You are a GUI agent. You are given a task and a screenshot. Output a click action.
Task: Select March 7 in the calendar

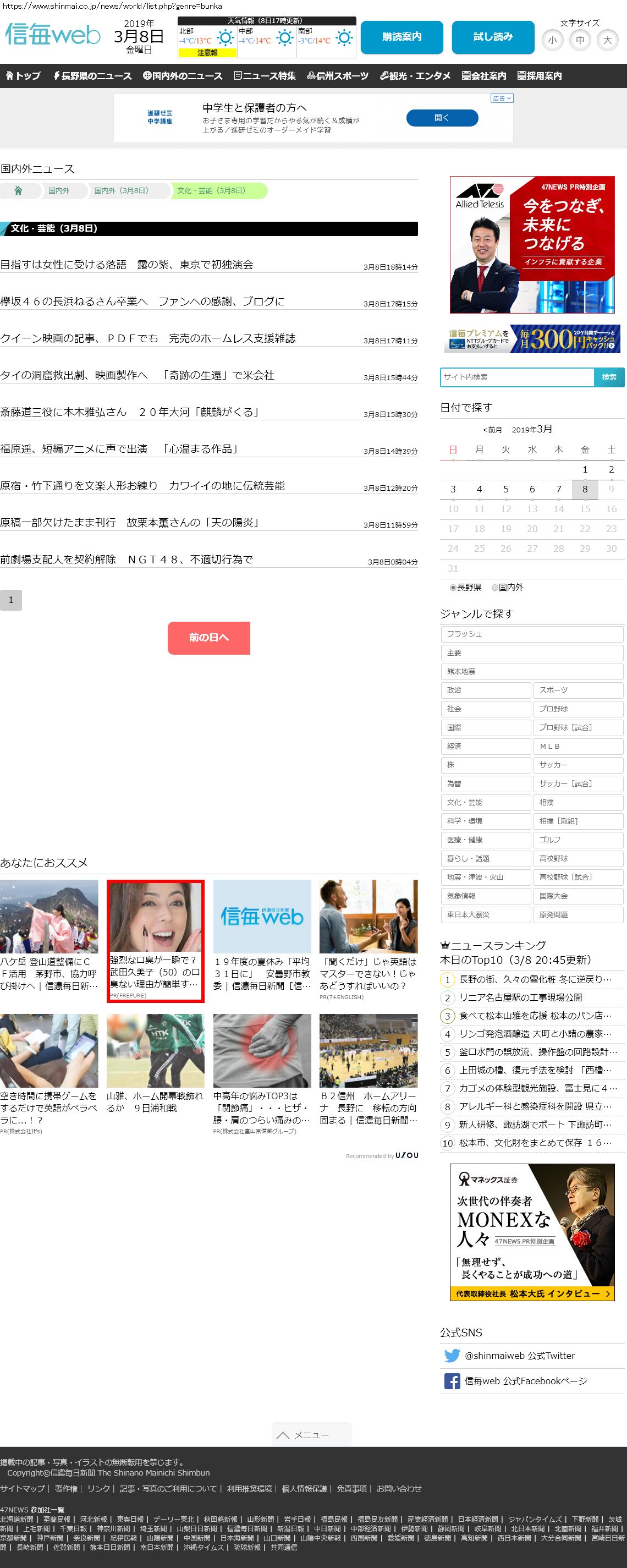point(558,489)
